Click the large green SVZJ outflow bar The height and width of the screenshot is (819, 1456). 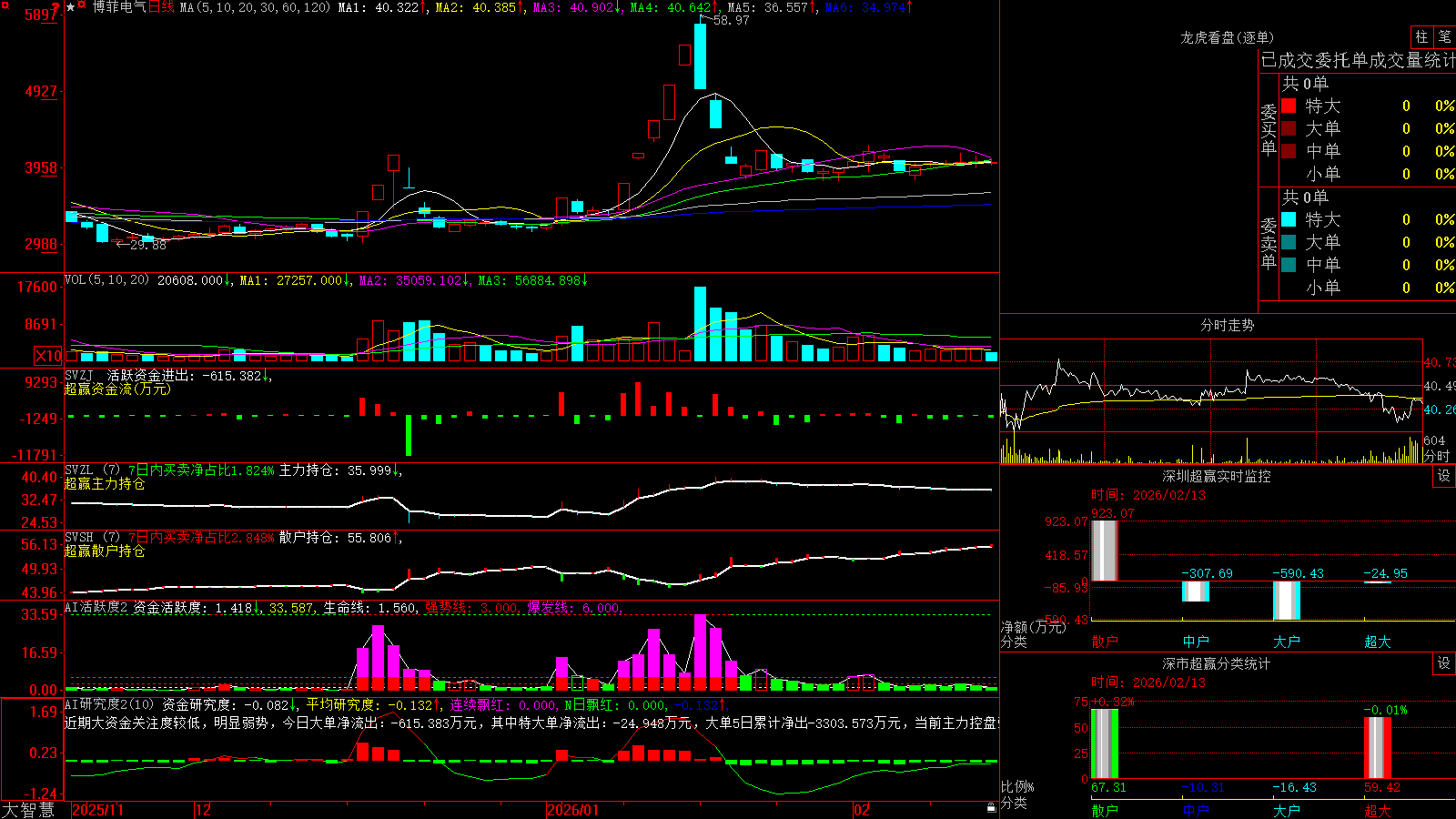coord(409,436)
